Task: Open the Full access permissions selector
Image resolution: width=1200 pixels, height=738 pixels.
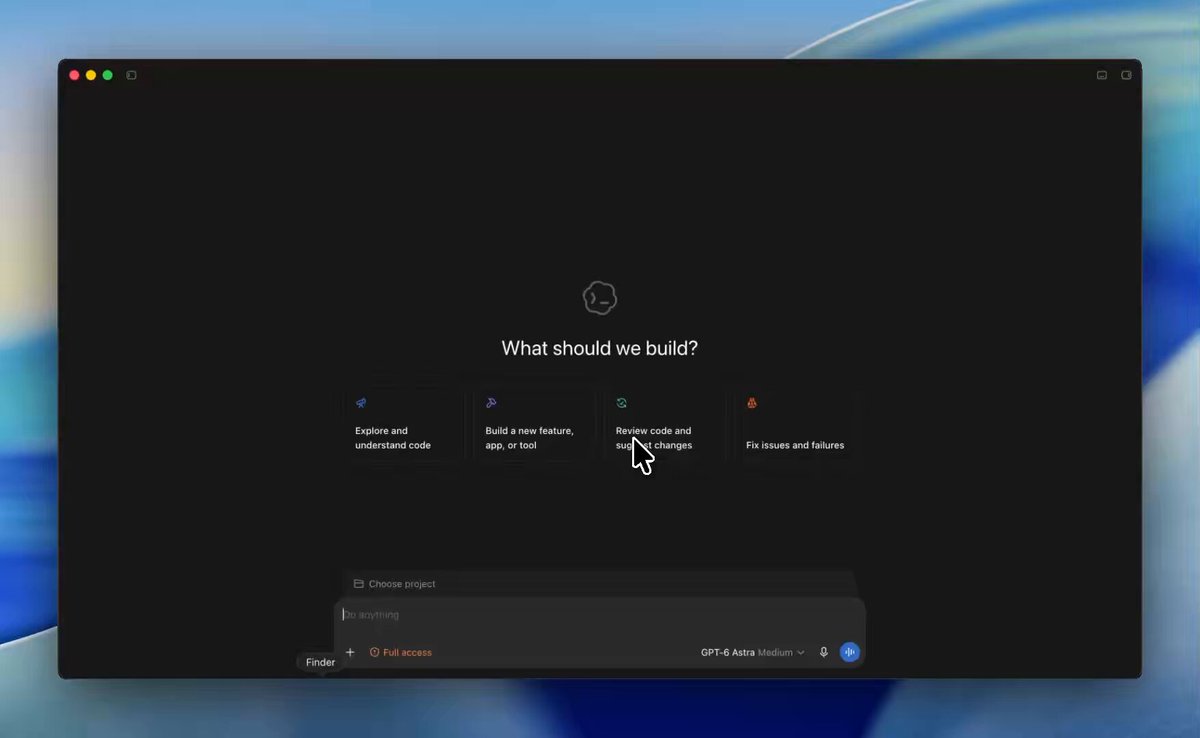Action: 401,652
